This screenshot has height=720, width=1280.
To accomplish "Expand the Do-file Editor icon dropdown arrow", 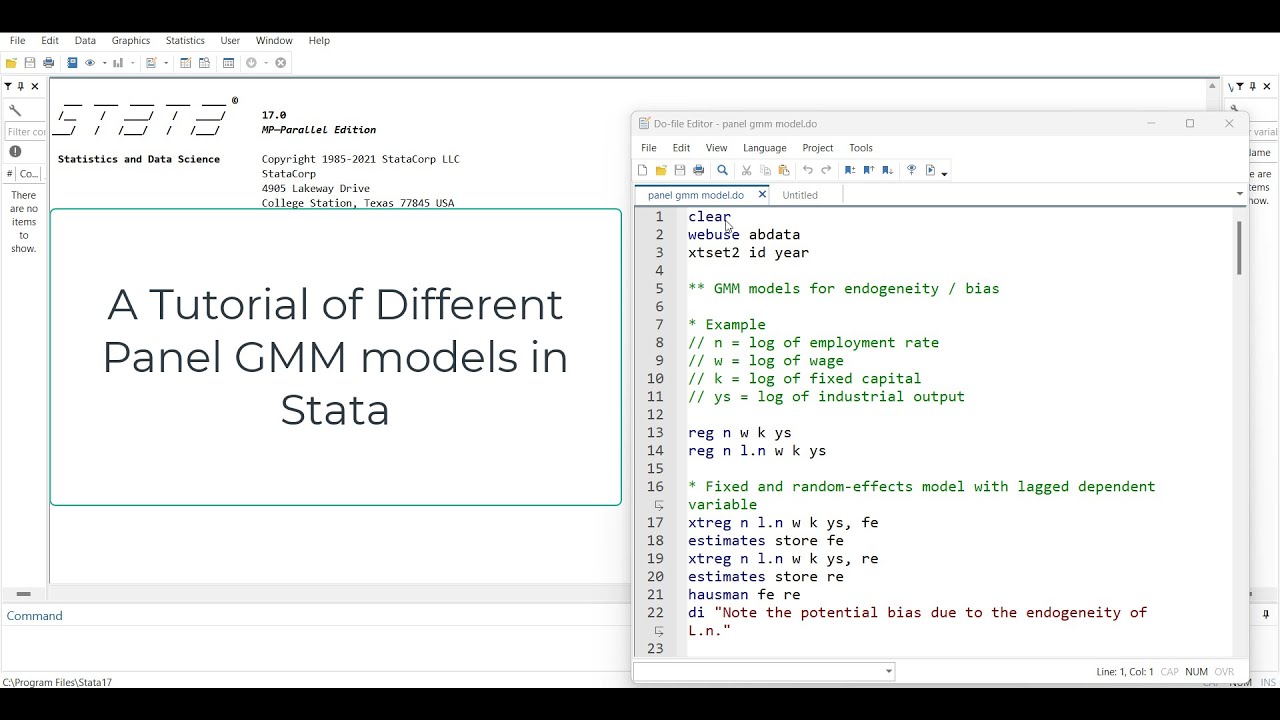I will click(x=165, y=63).
